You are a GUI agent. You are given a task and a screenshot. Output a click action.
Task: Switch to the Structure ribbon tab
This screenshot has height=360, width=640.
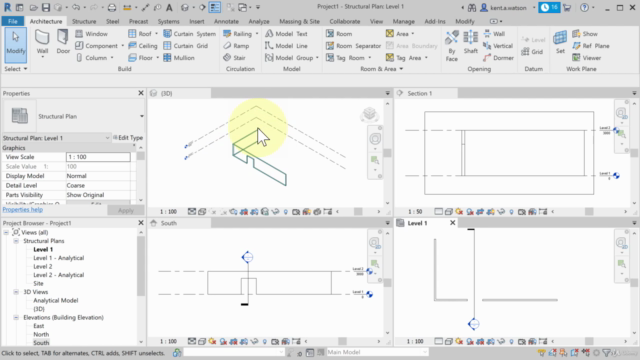point(84,21)
